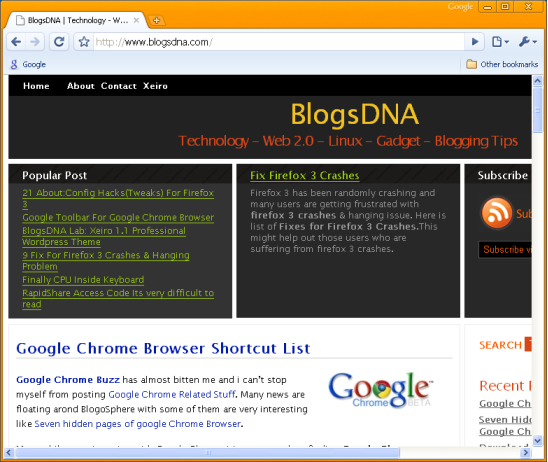Open BlogsDNA Lab: Xeiro 1.1 Professional link
Image resolution: width=548 pixels, height=462 pixels.
pos(103,236)
